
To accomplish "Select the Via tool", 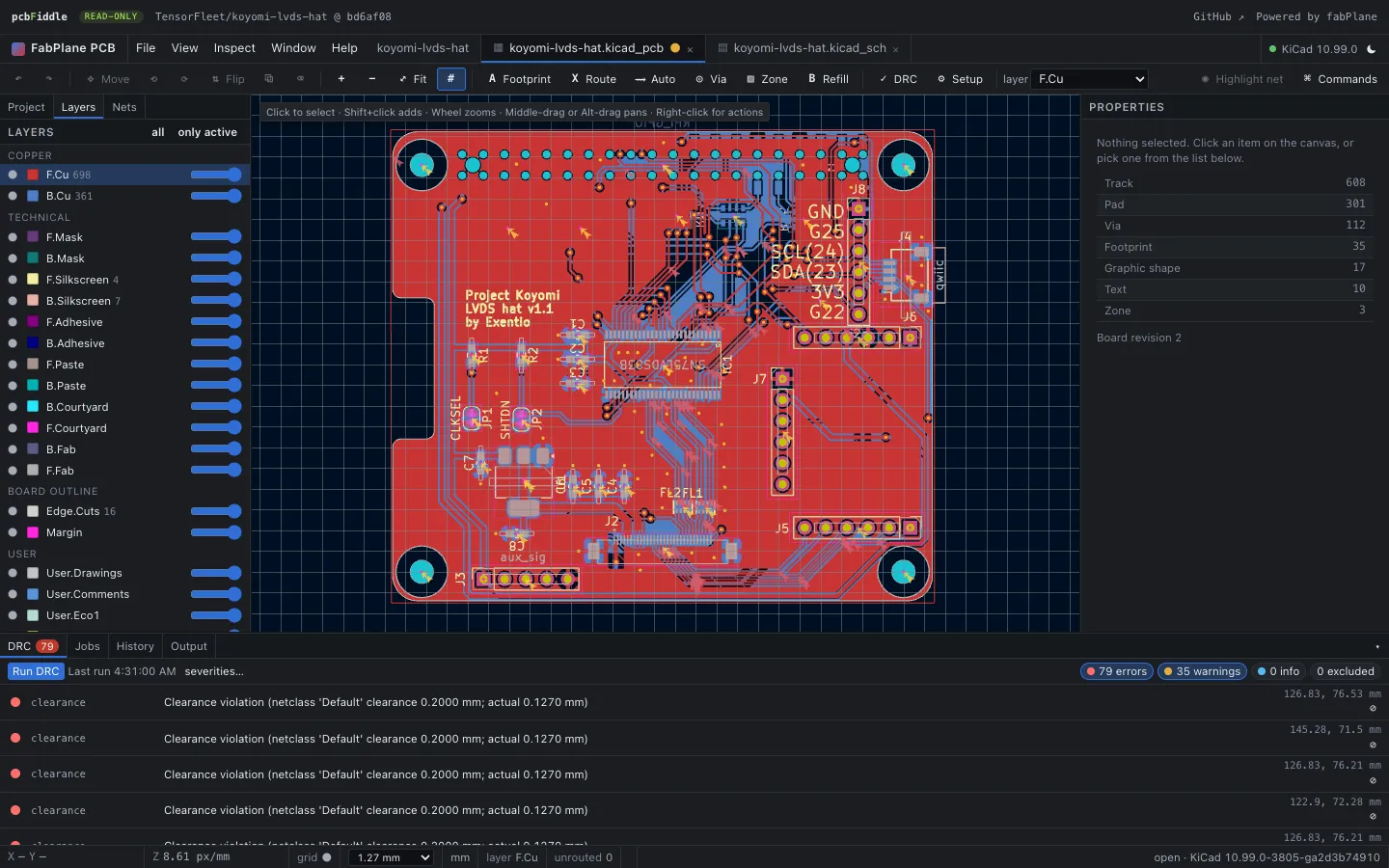I will 711,79.
